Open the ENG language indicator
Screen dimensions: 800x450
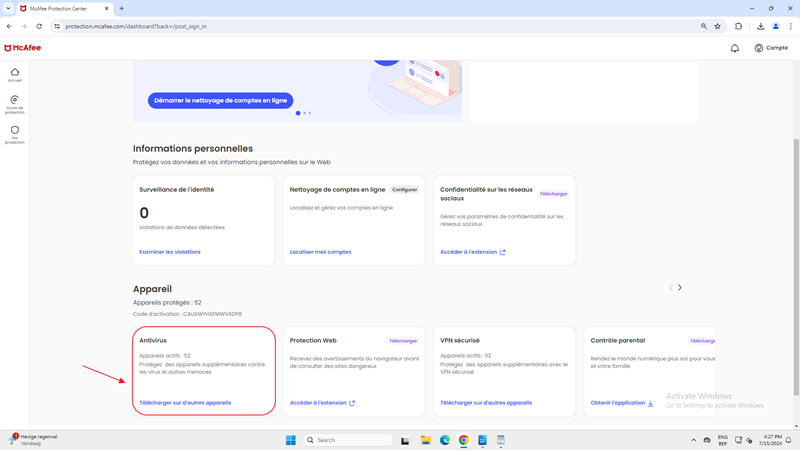[x=722, y=440]
